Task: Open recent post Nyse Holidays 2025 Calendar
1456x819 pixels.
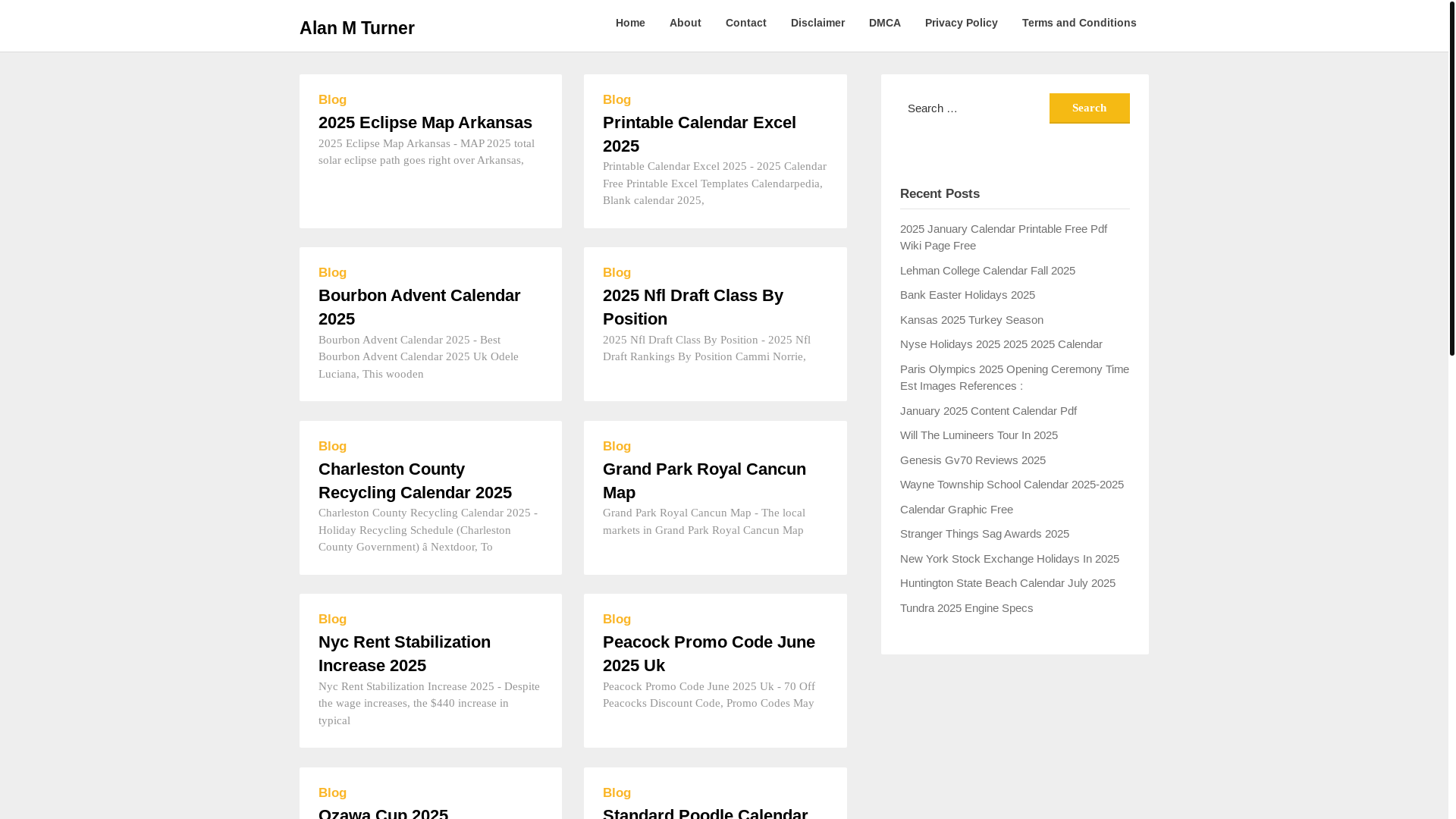Action: [1001, 344]
